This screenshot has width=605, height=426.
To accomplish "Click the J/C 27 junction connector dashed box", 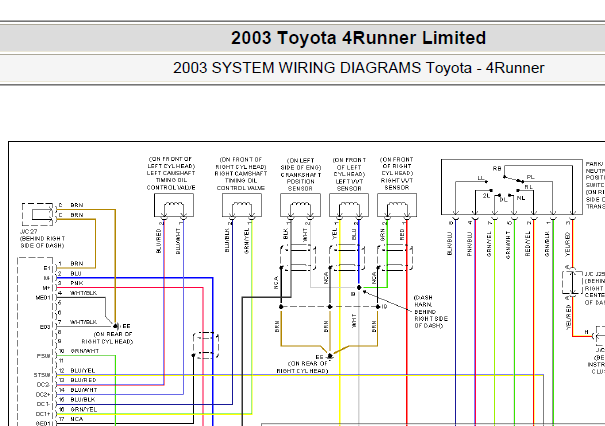I will point(37,214).
